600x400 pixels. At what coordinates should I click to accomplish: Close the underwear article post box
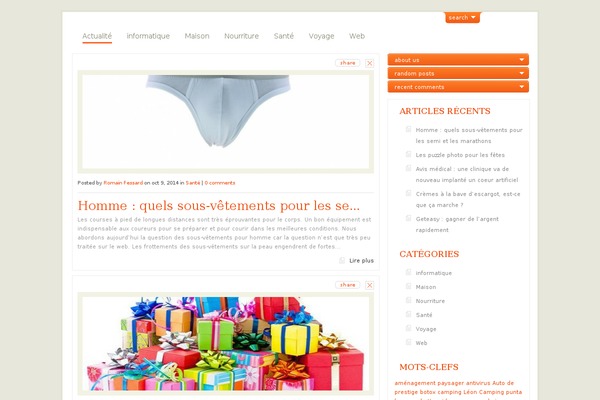(369, 63)
